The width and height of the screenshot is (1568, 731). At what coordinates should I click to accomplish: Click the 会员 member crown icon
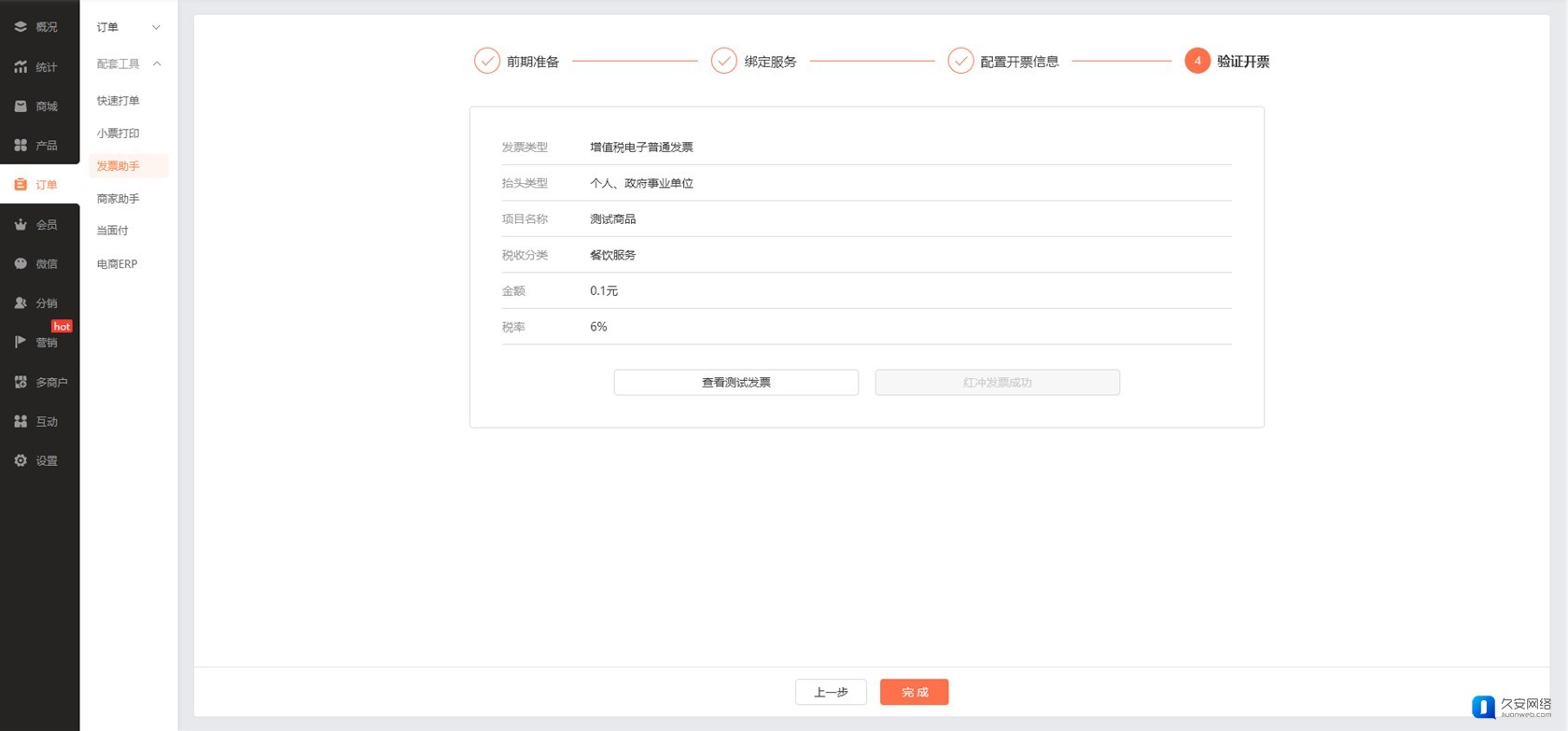(x=21, y=225)
